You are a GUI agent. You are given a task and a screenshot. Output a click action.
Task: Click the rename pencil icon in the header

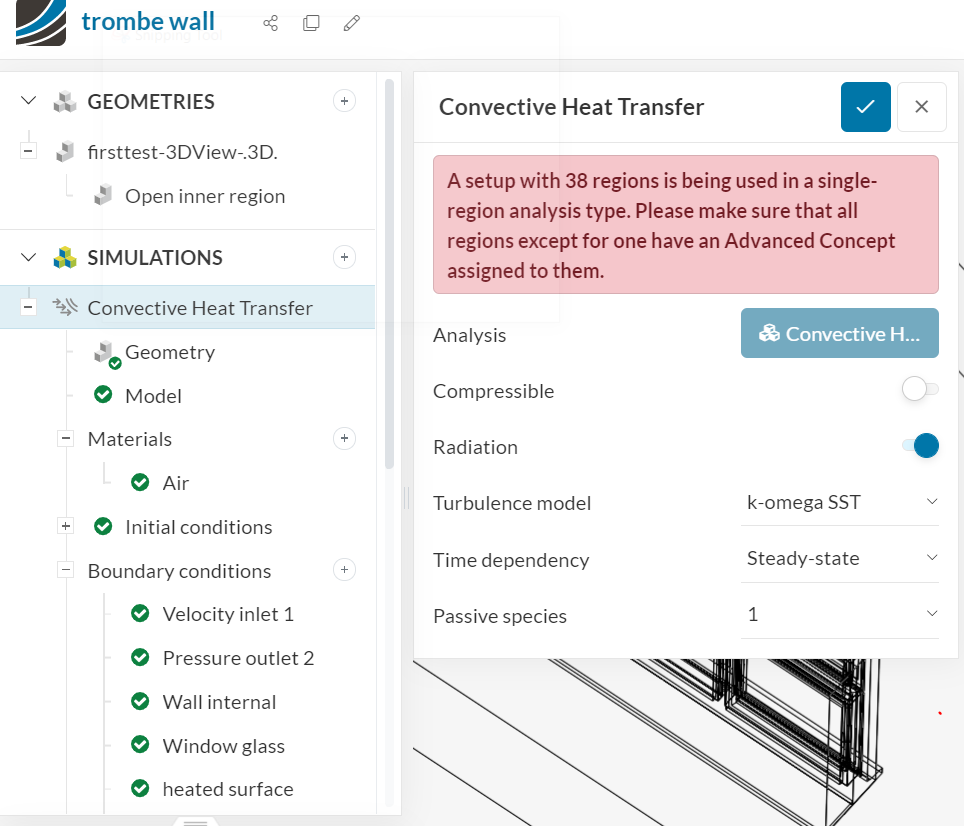pos(351,23)
